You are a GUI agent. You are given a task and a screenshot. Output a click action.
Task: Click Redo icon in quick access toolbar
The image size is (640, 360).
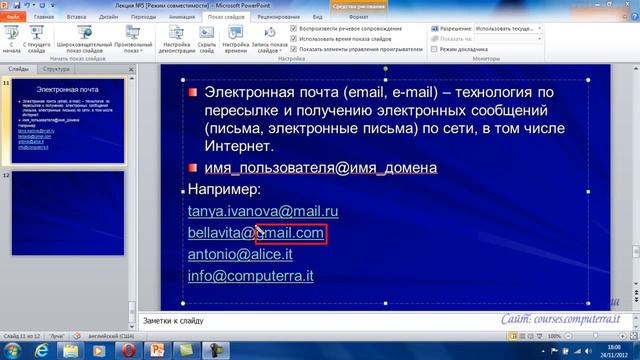42,5
